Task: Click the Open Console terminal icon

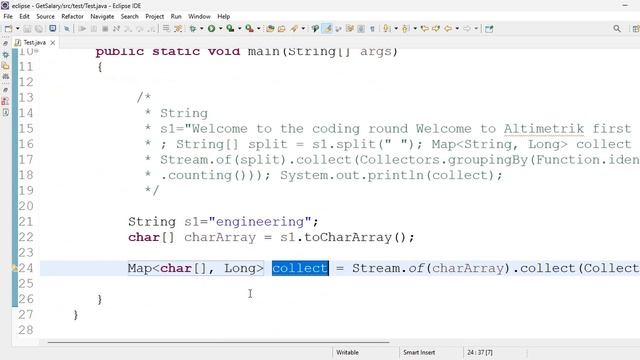Action: pyautogui.click(x=53, y=29)
